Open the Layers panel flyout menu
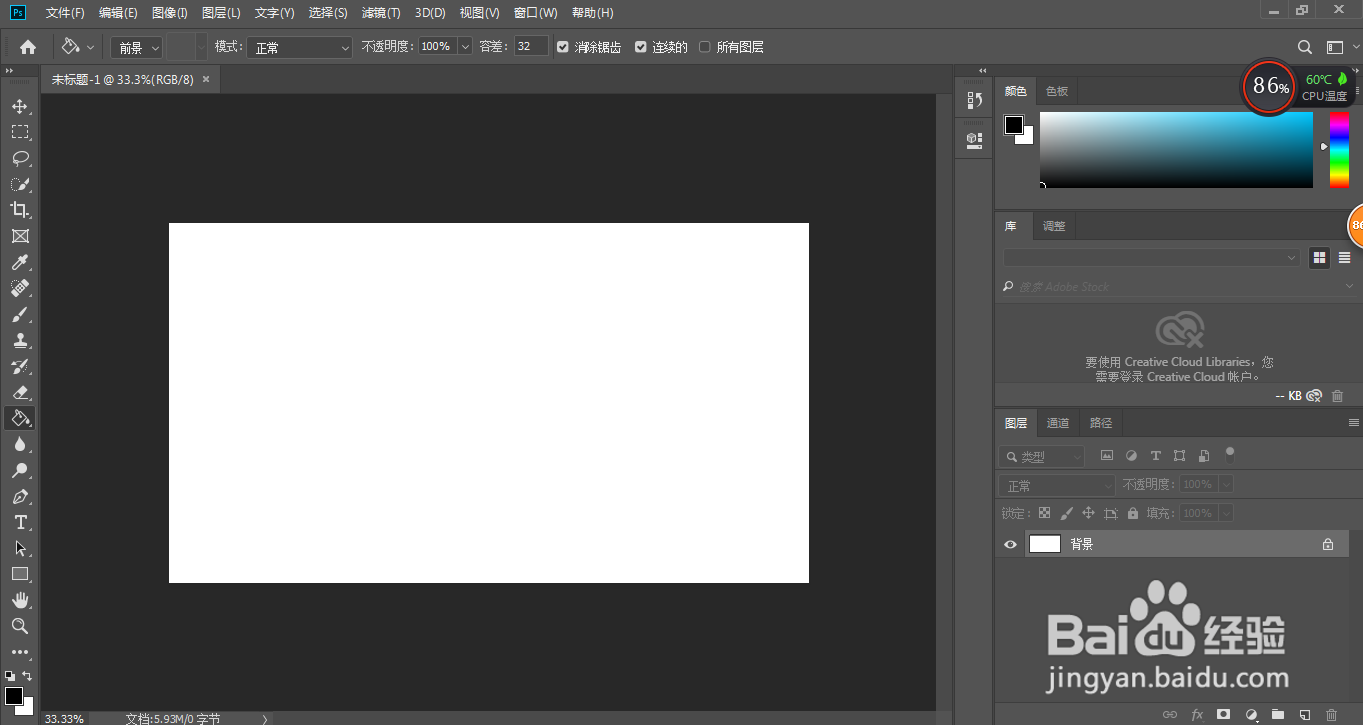This screenshot has height=725, width=1363. (1354, 423)
